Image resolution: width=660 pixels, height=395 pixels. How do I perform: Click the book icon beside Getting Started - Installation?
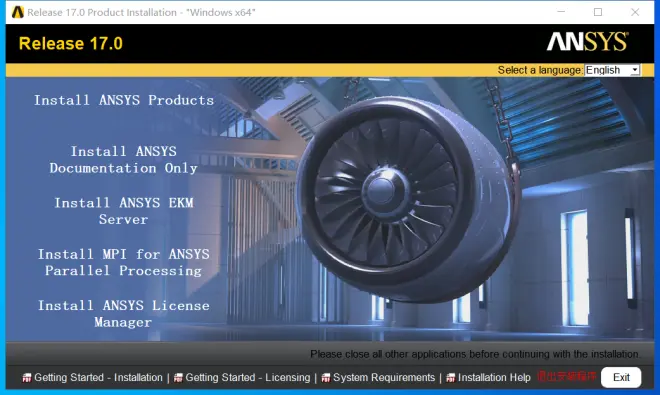[x=27, y=378]
